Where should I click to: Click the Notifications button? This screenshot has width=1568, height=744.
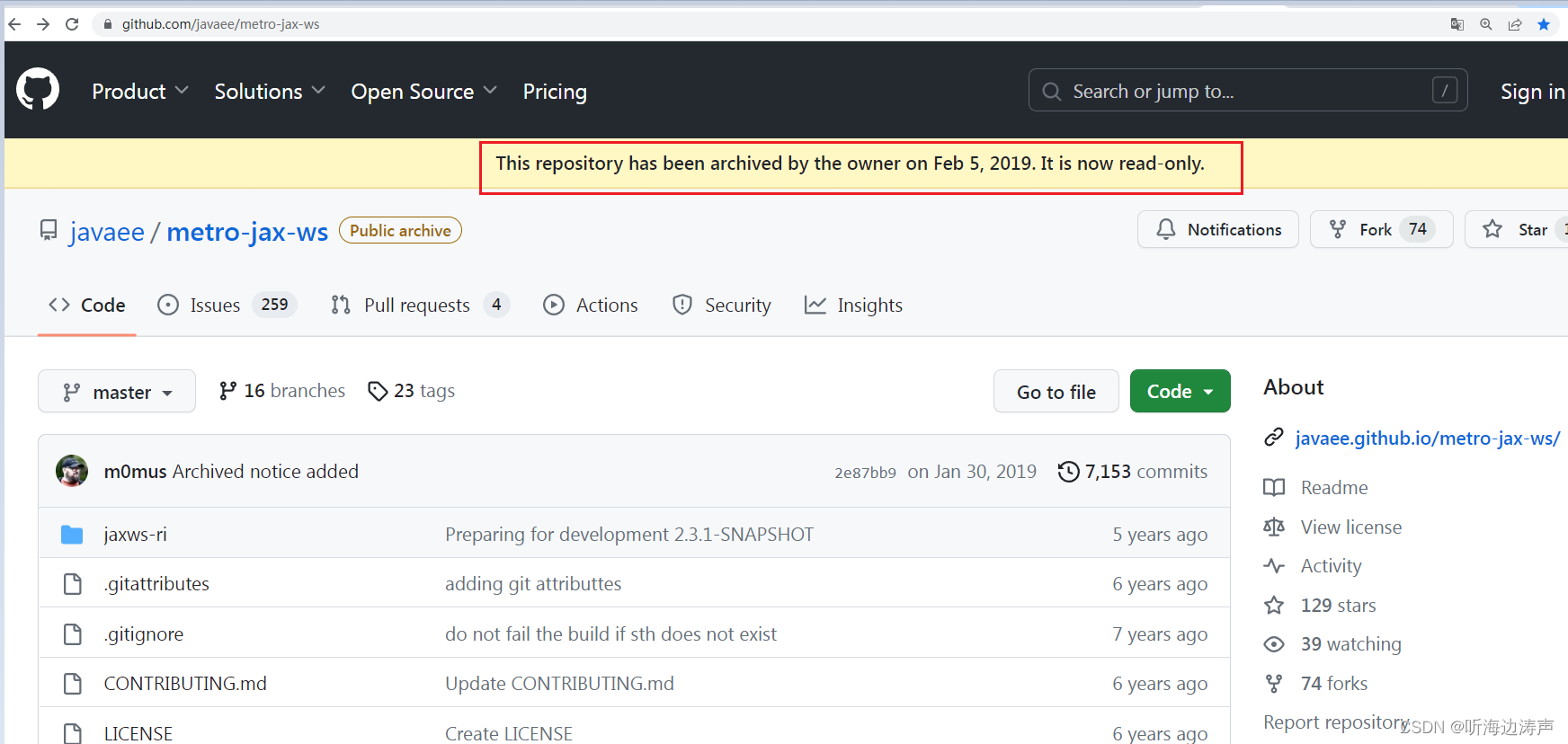click(1218, 229)
